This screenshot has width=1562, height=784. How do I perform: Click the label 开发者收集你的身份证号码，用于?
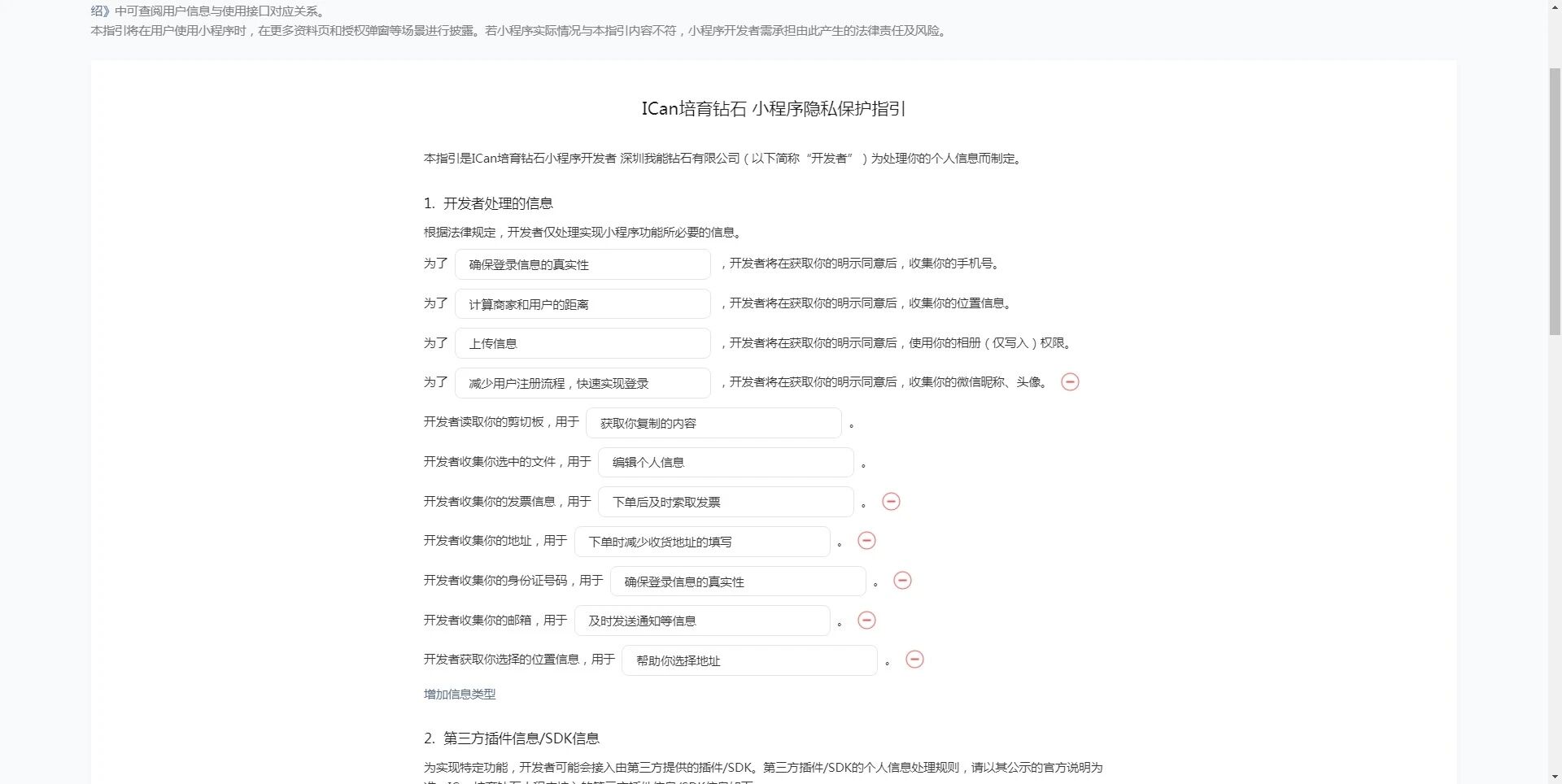[513, 581]
